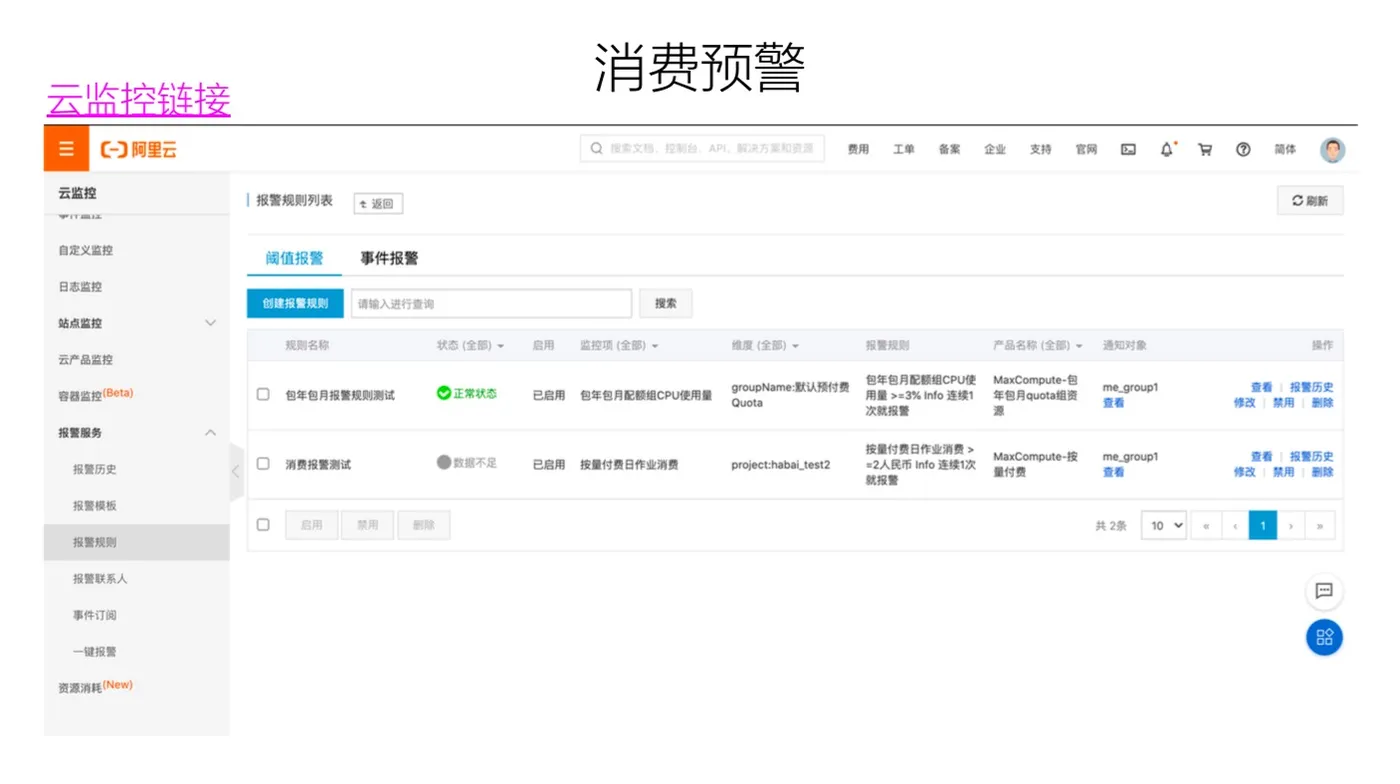Open the 维度 (全部) filter dropdown
Image resolution: width=1400 pixels, height=784 pixels.
point(765,345)
